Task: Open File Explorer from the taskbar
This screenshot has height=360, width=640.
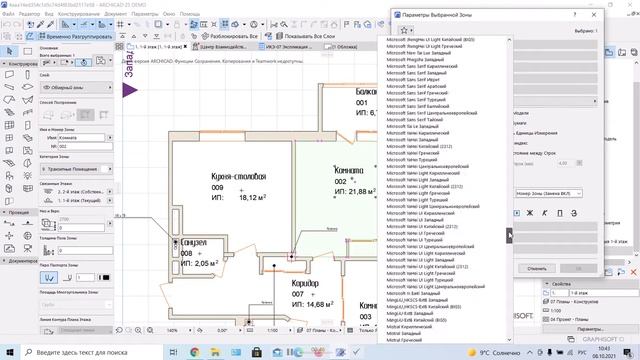Action: tap(215, 352)
